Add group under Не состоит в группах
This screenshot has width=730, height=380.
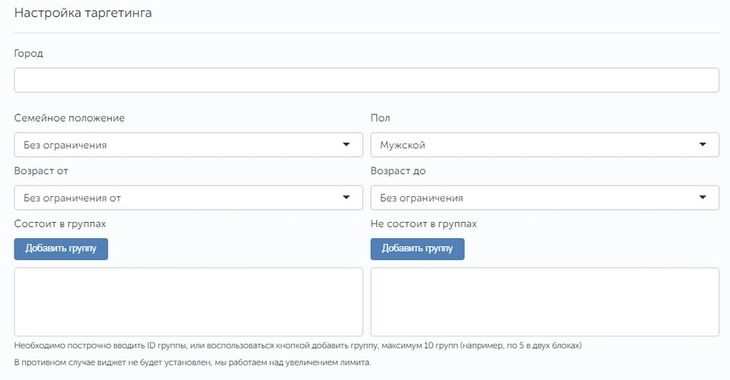417,249
